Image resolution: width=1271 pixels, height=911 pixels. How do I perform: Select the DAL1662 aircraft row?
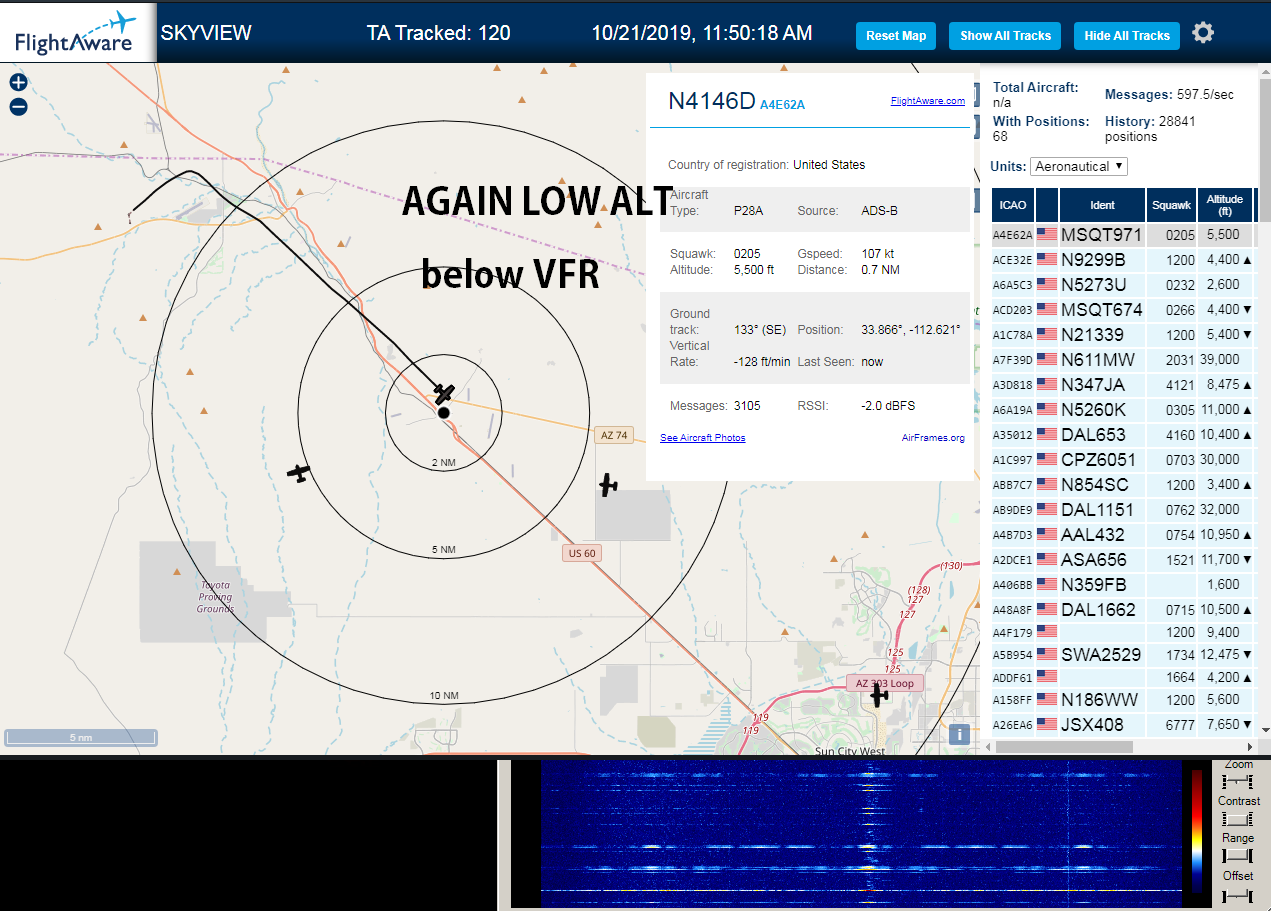click(1121, 610)
